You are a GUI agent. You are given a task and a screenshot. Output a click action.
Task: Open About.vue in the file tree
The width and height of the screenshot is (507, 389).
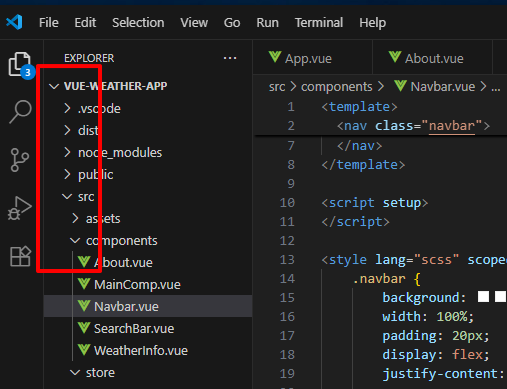pyautogui.click(x=148, y=262)
